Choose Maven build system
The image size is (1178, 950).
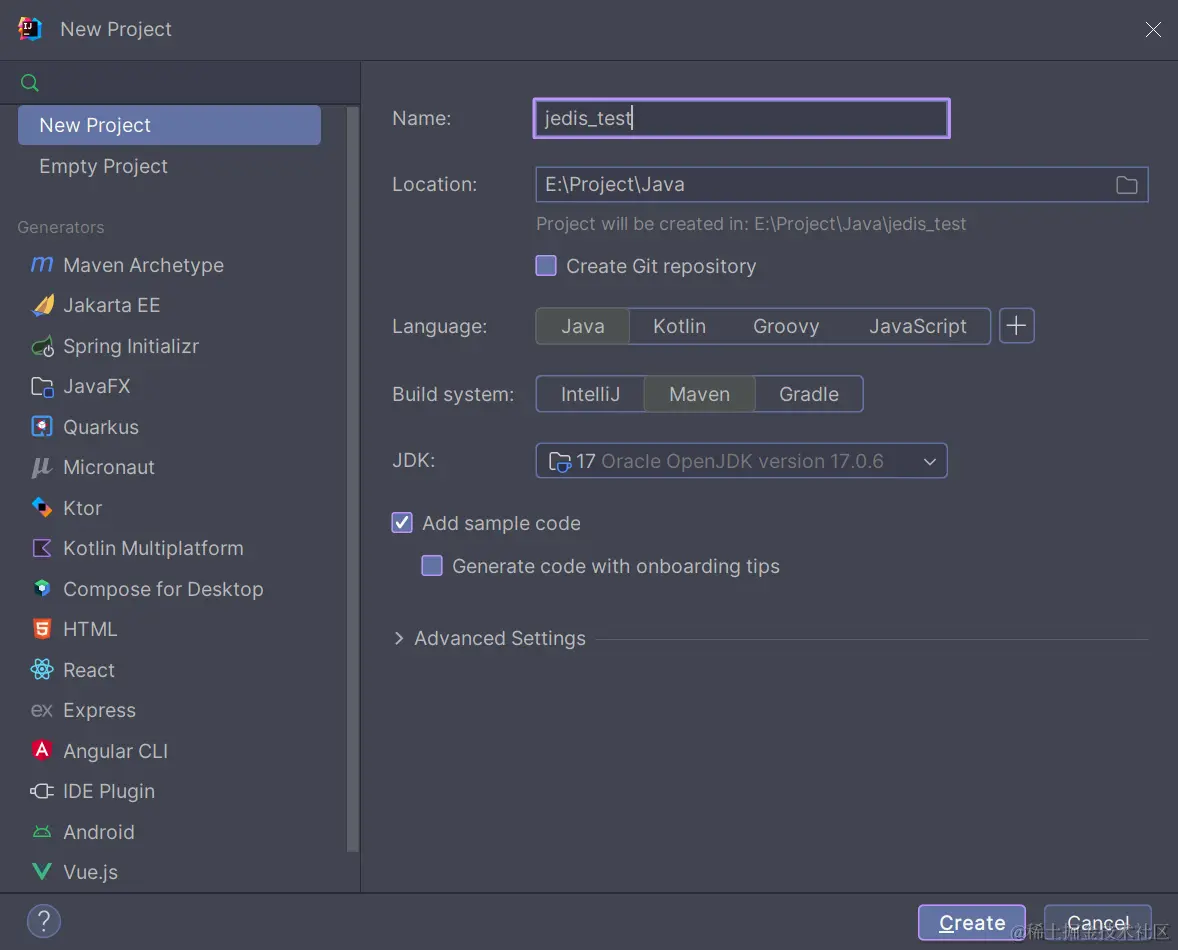point(699,394)
